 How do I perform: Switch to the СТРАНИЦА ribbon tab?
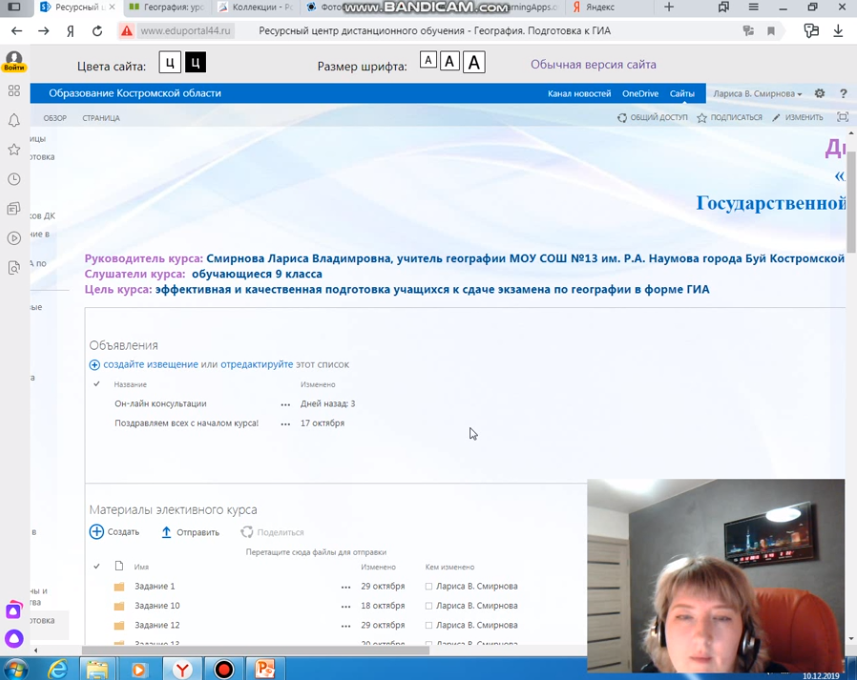click(x=101, y=118)
